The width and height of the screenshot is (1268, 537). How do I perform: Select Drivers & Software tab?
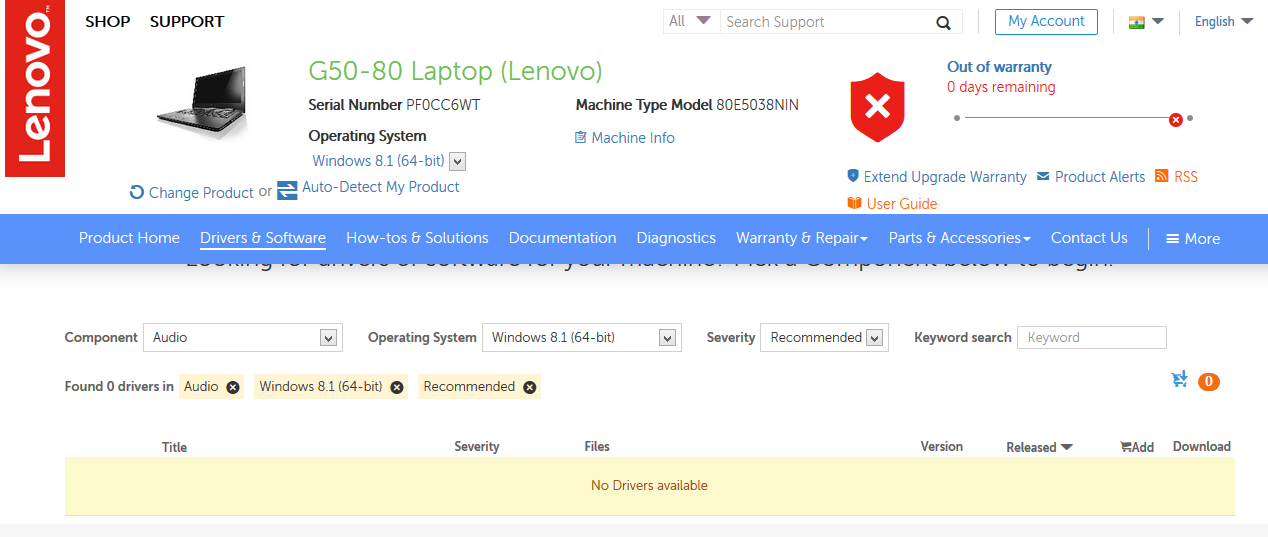pyautogui.click(x=263, y=238)
